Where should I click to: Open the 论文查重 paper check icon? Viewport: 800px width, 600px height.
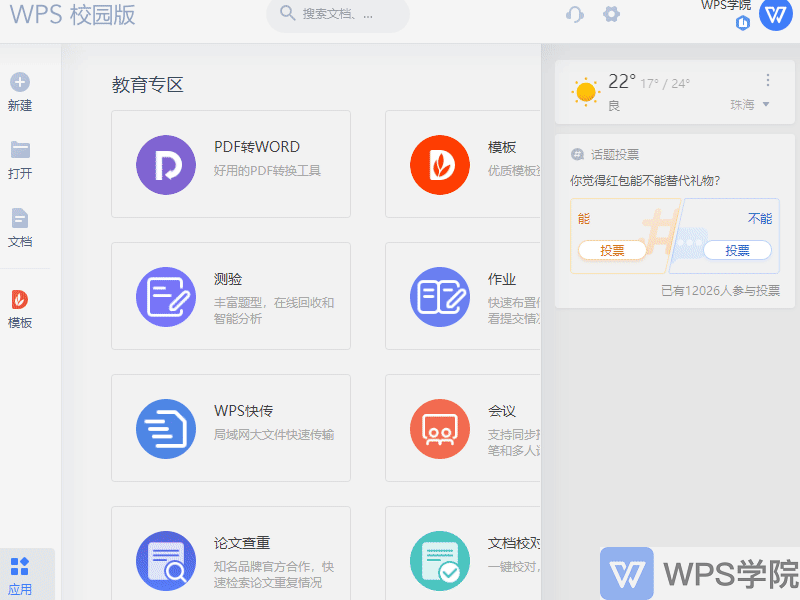(x=166, y=561)
